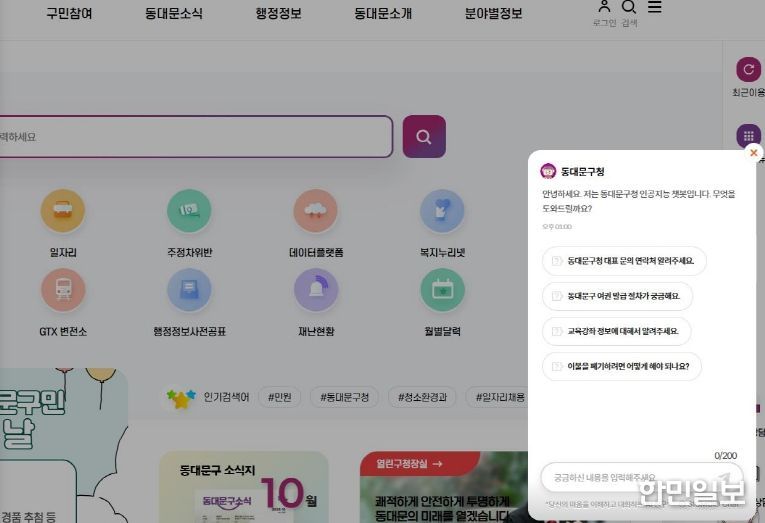
Task: Open the 재난현황 disaster status icon
Action: [x=316, y=290]
